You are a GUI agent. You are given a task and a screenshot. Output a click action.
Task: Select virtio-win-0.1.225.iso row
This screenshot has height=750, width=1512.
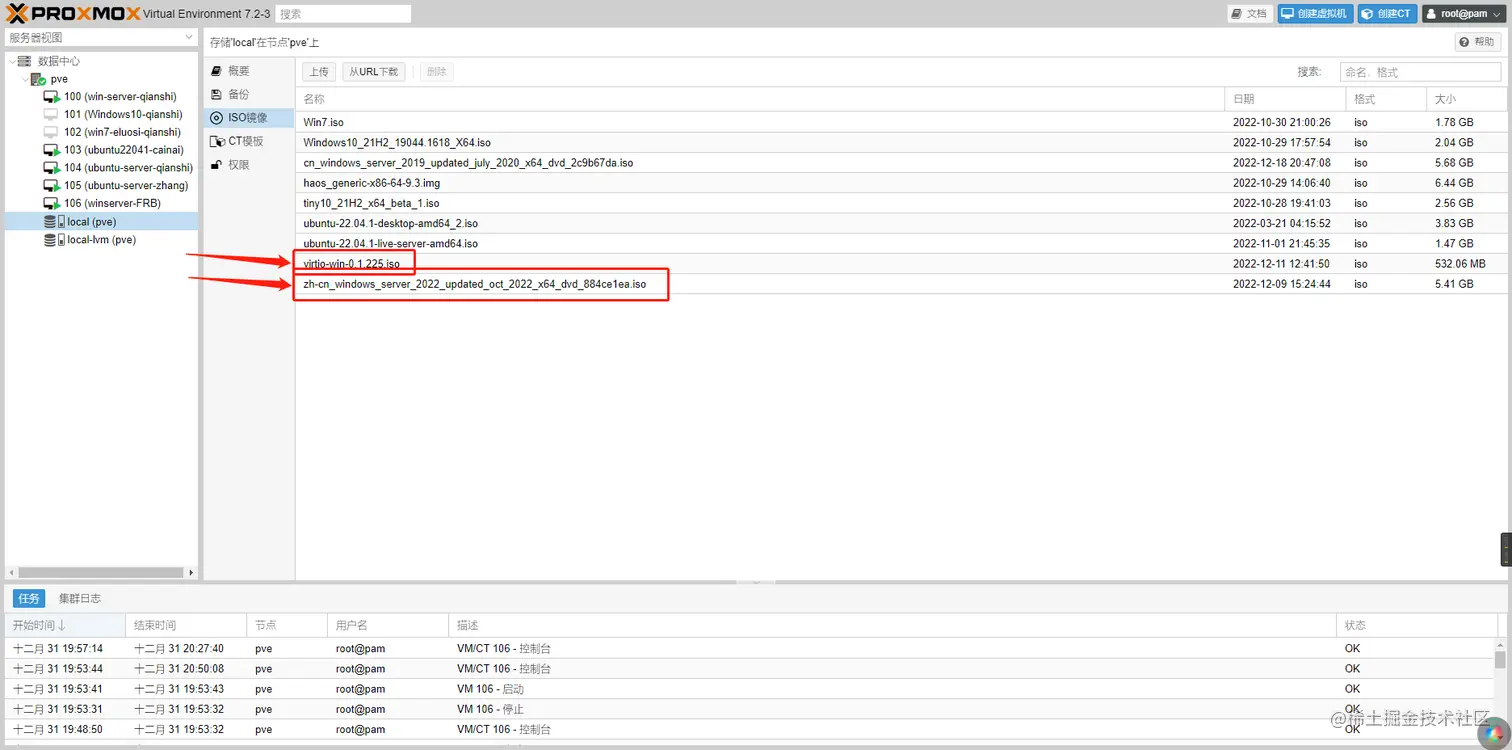[x=899, y=264]
